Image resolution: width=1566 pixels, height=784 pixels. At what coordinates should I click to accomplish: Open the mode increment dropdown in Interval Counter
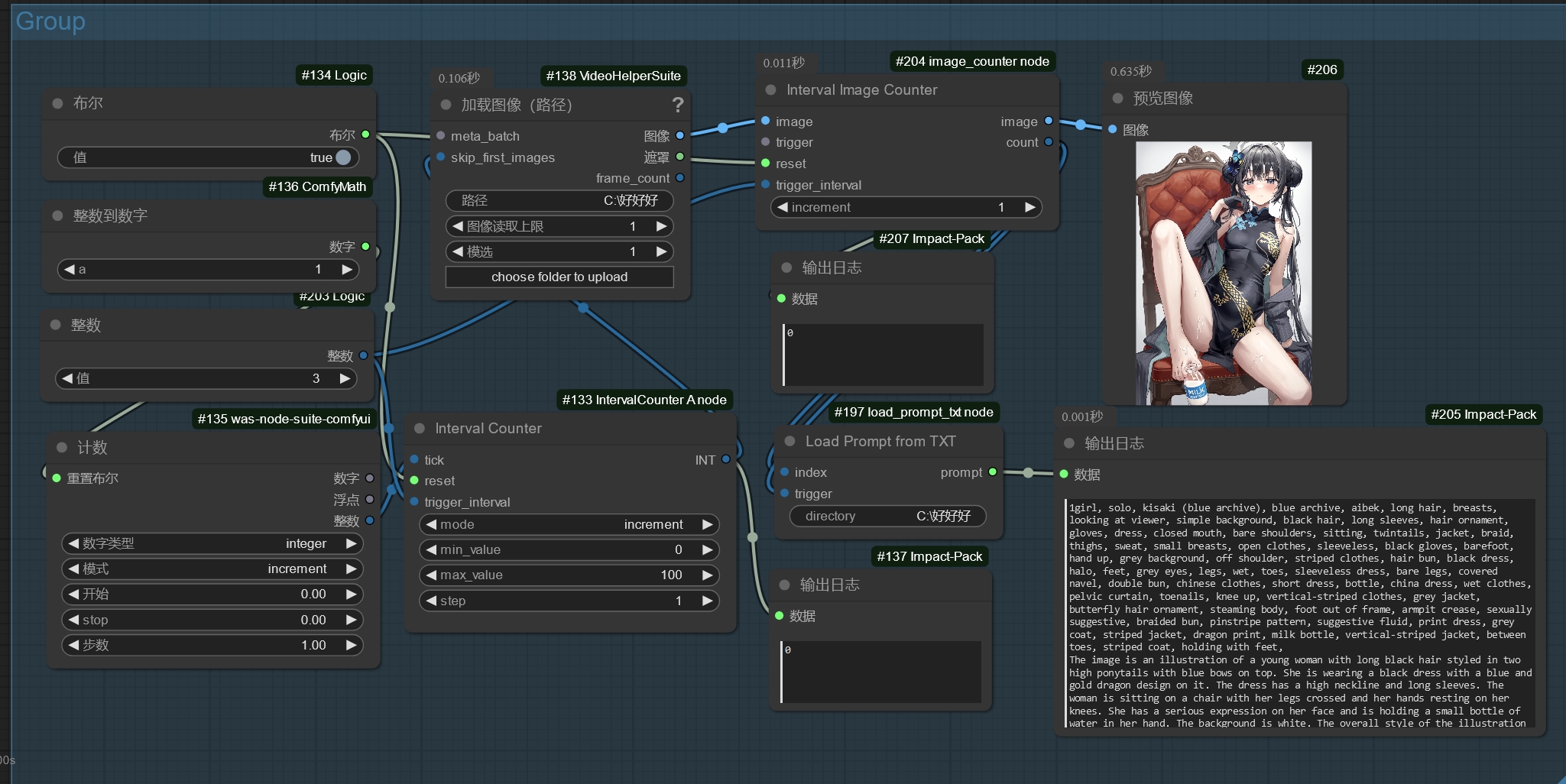coord(569,524)
